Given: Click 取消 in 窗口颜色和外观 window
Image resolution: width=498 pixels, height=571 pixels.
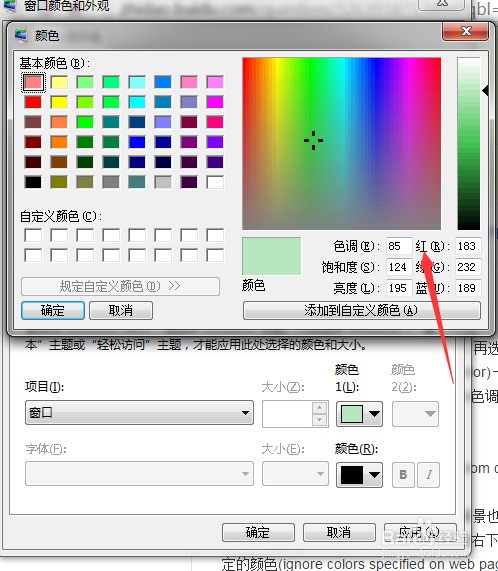Looking at the screenshot, I should pos(339,533).
